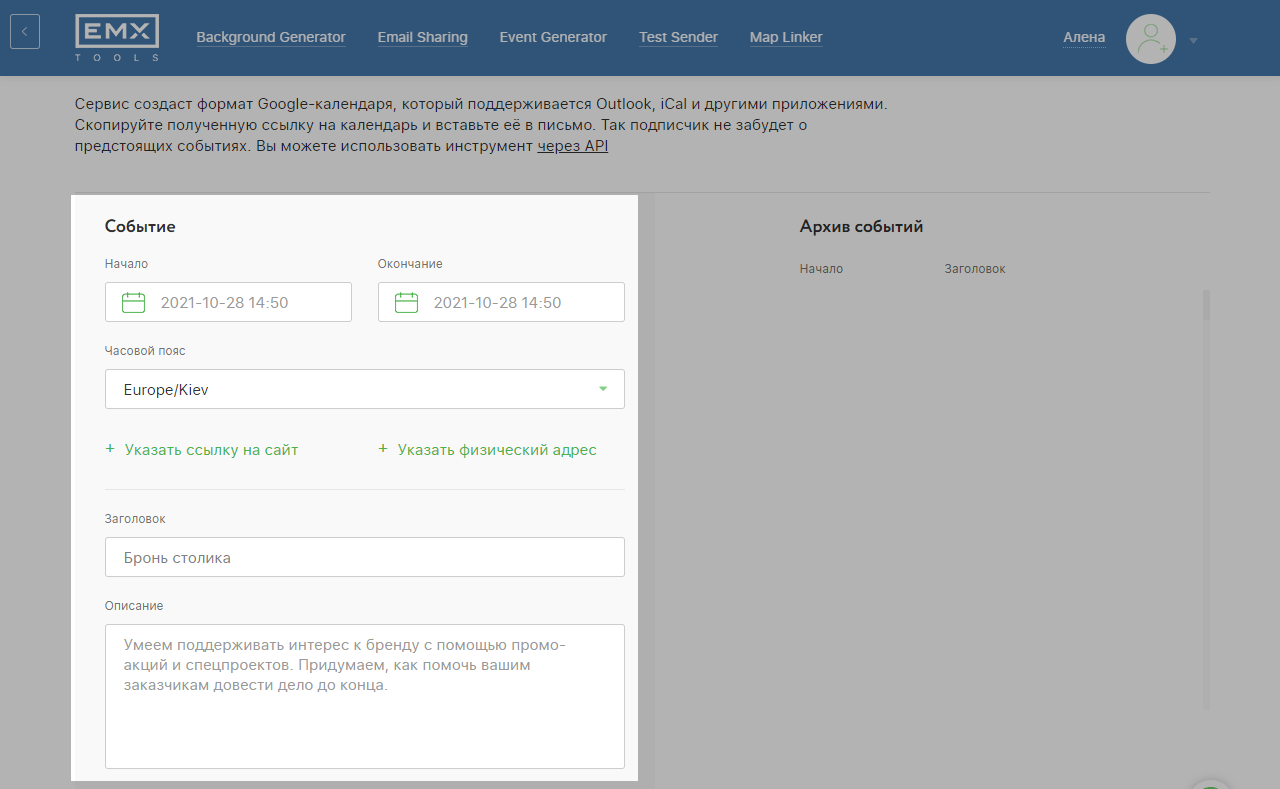This screenshot has width=1280, height=789.
Task: Open the Test Sender tool
Action: [x=678, y=37]
